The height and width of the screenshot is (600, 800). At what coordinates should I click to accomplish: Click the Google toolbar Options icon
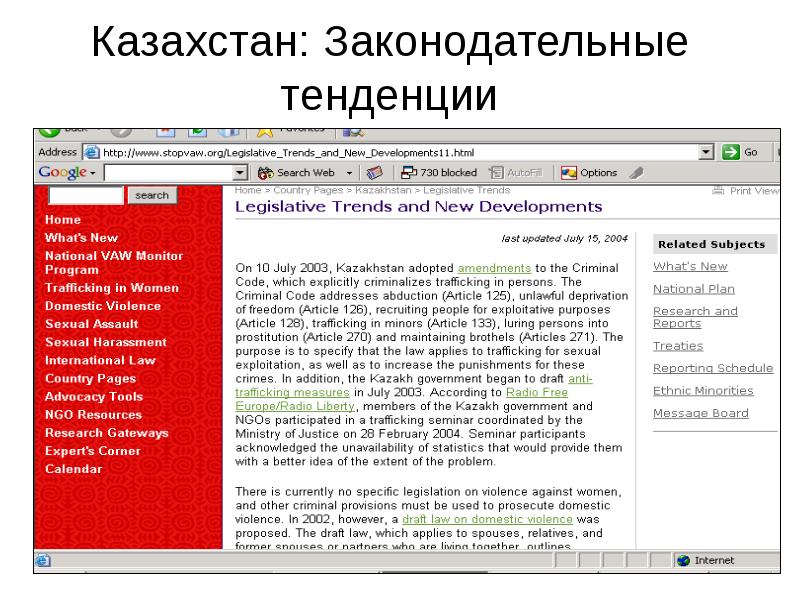coord(568,172)
